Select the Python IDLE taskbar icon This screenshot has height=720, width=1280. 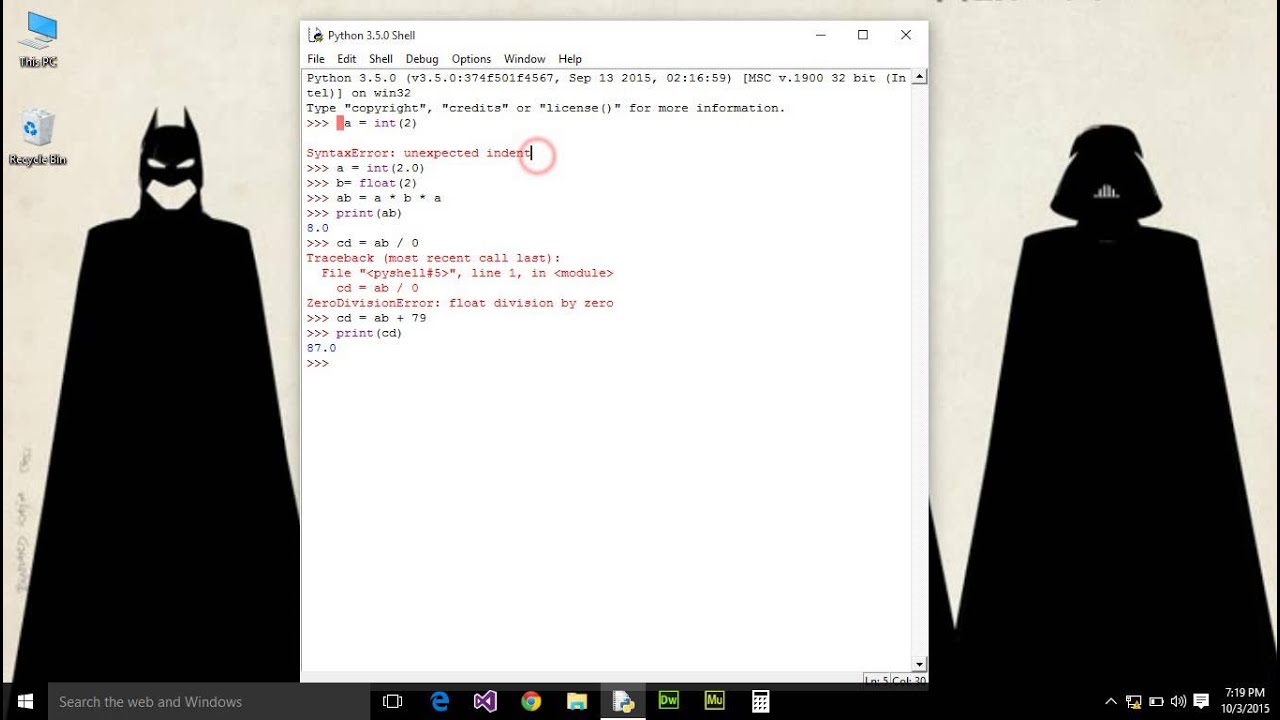click(x=623, y=701)
